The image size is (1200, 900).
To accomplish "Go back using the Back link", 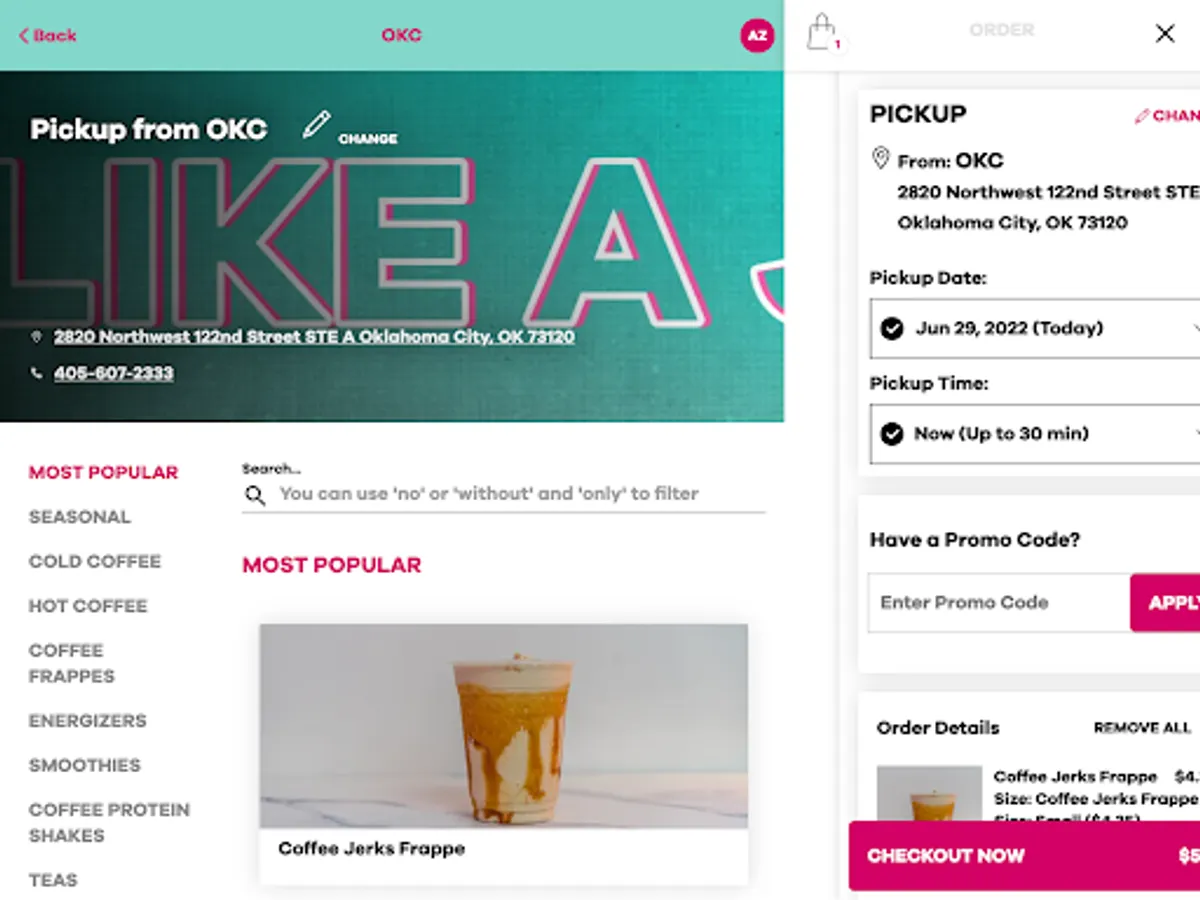I will [47, 35].
